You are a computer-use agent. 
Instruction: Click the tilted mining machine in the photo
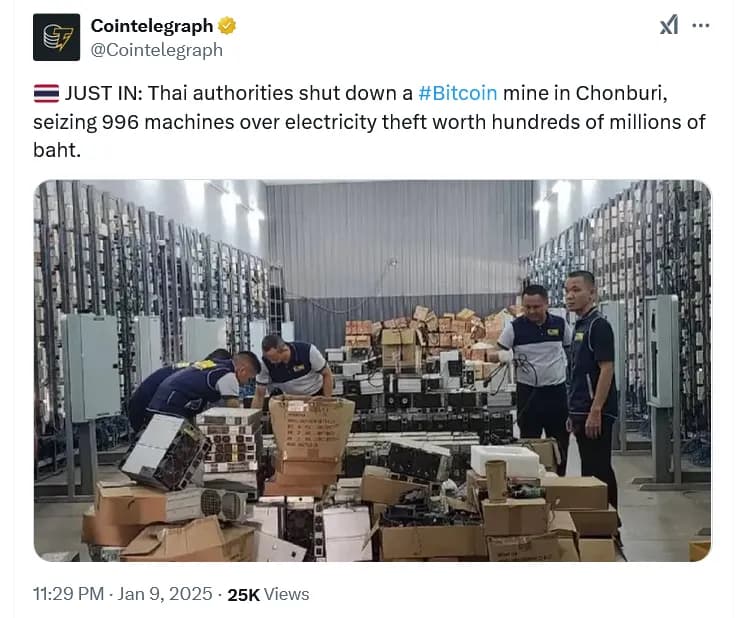166,452
